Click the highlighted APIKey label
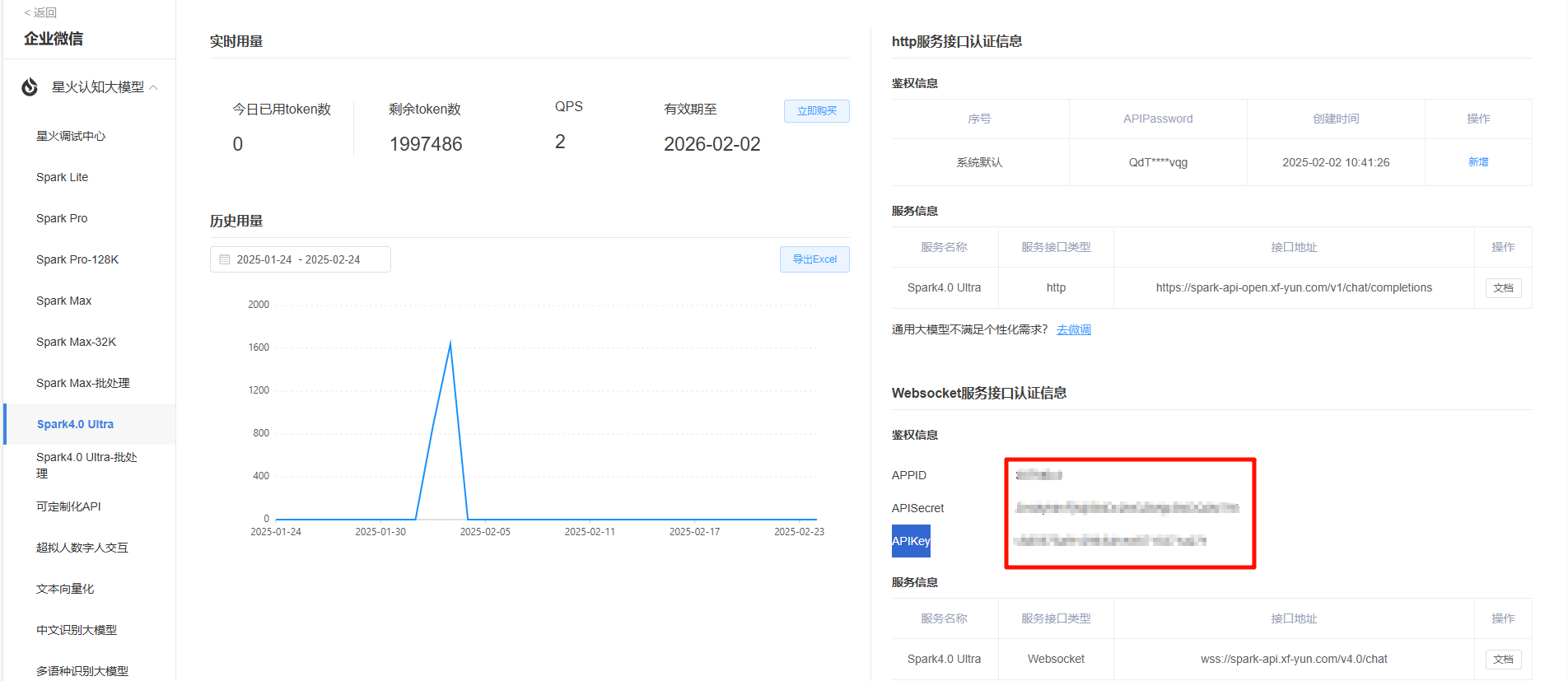Image resolution: width=1568 pixels, height=681 pixels. point(911,541)
